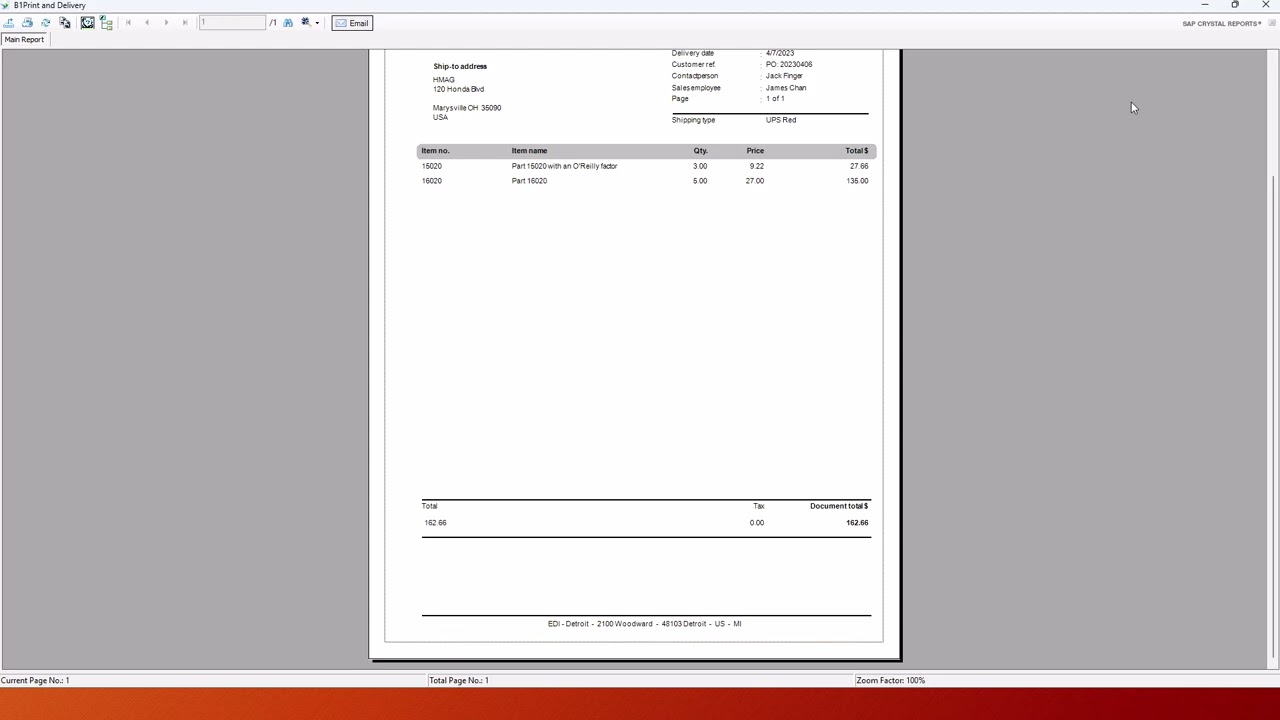Click item number 16020 in the table
Viewport: 1280px width, 720px height.
point(431,181)
